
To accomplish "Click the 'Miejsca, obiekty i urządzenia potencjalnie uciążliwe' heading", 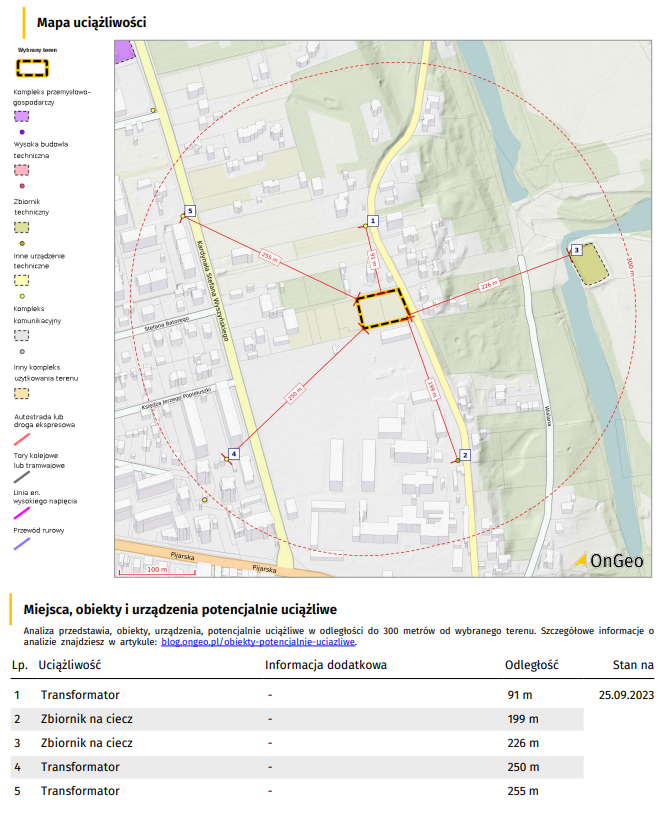I will (x=180, y=610).
